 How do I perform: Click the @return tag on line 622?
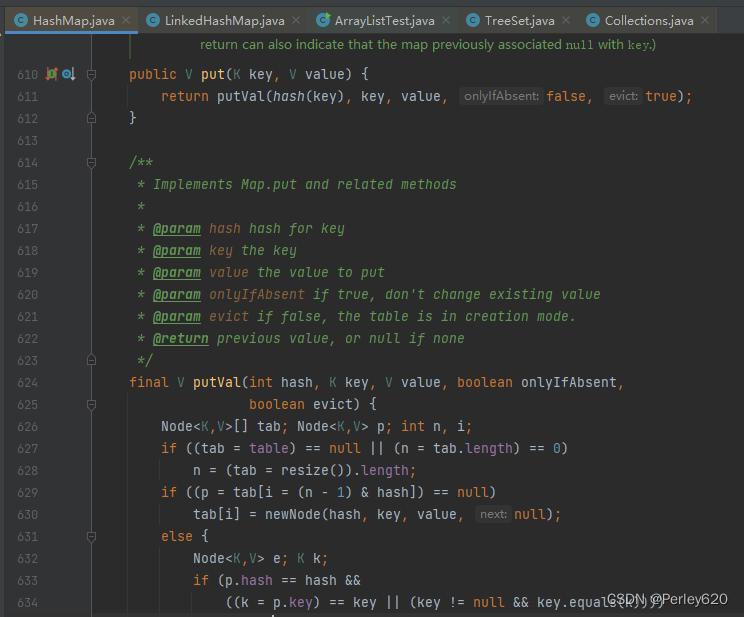[180, 339]
